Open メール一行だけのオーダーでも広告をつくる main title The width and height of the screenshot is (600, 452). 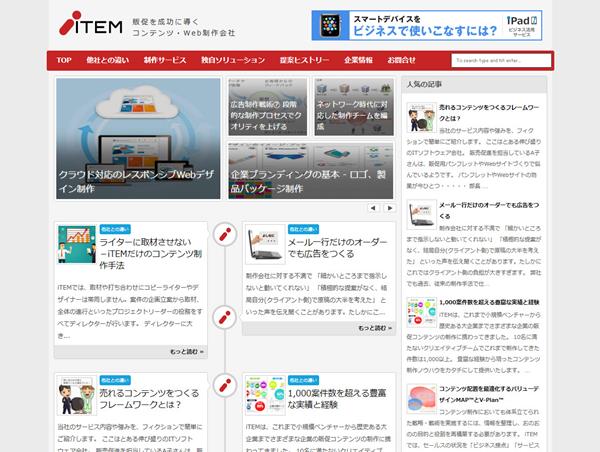[x=337, y=248]
